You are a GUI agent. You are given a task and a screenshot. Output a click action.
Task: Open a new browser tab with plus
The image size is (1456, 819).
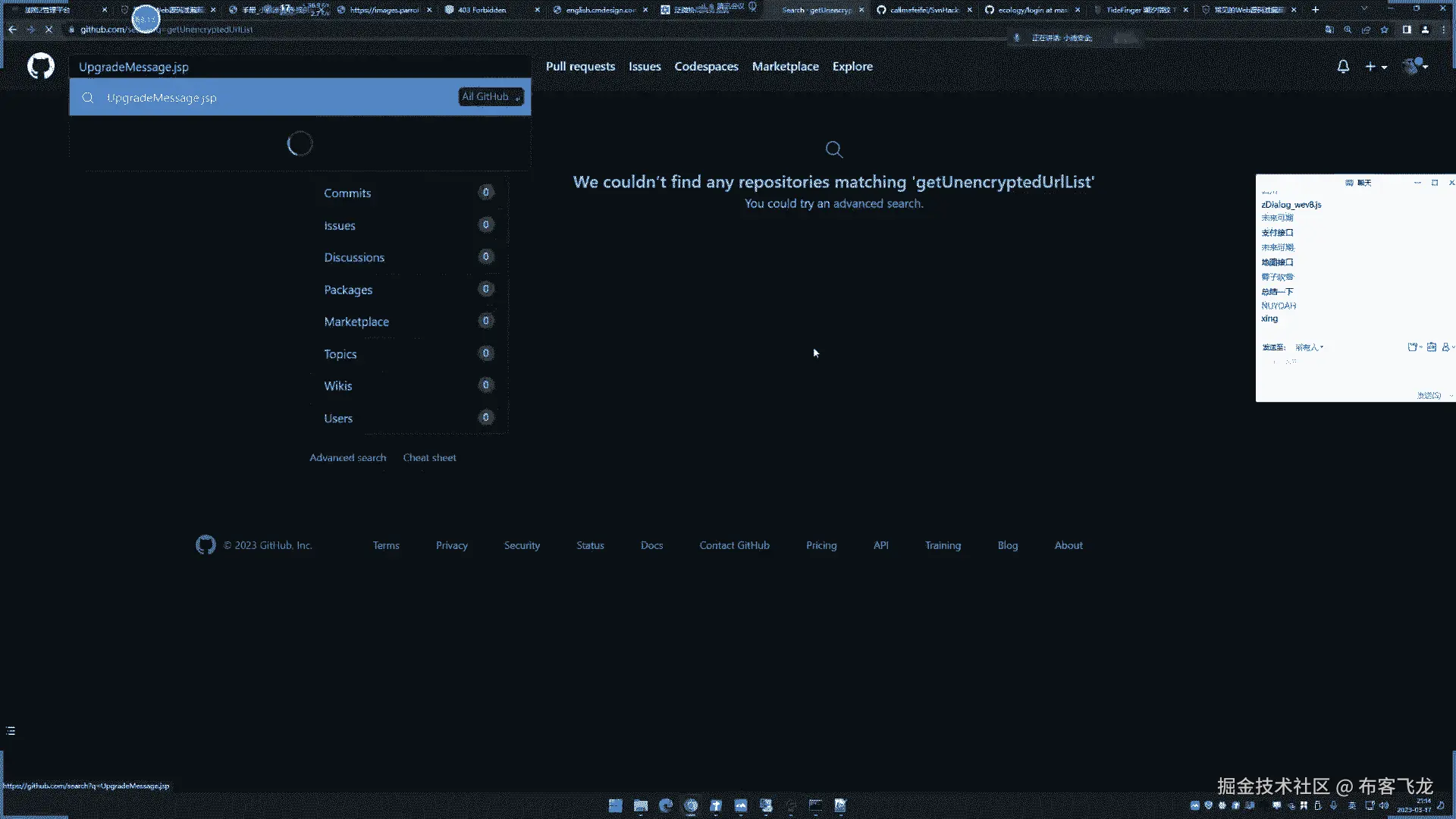tap(1316, 10)
